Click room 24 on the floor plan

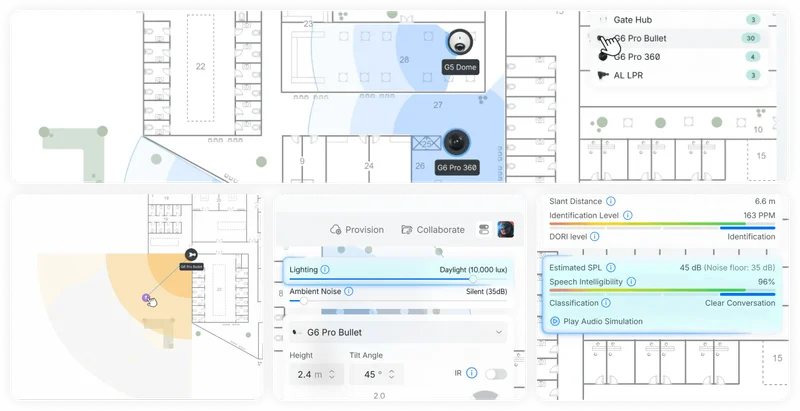369,166
